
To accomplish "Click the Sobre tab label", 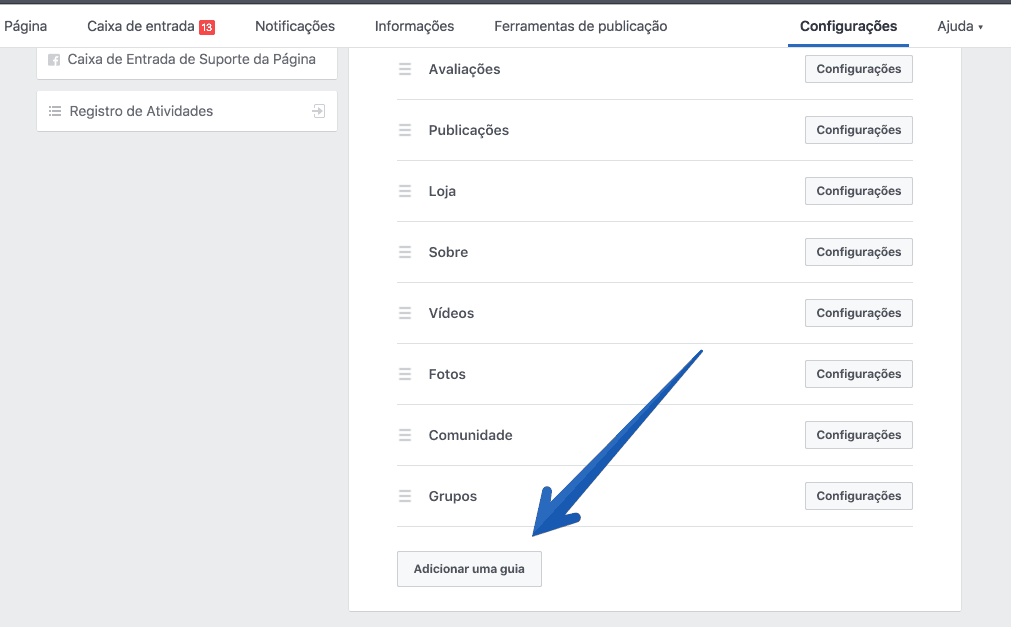I will (448, 252).
